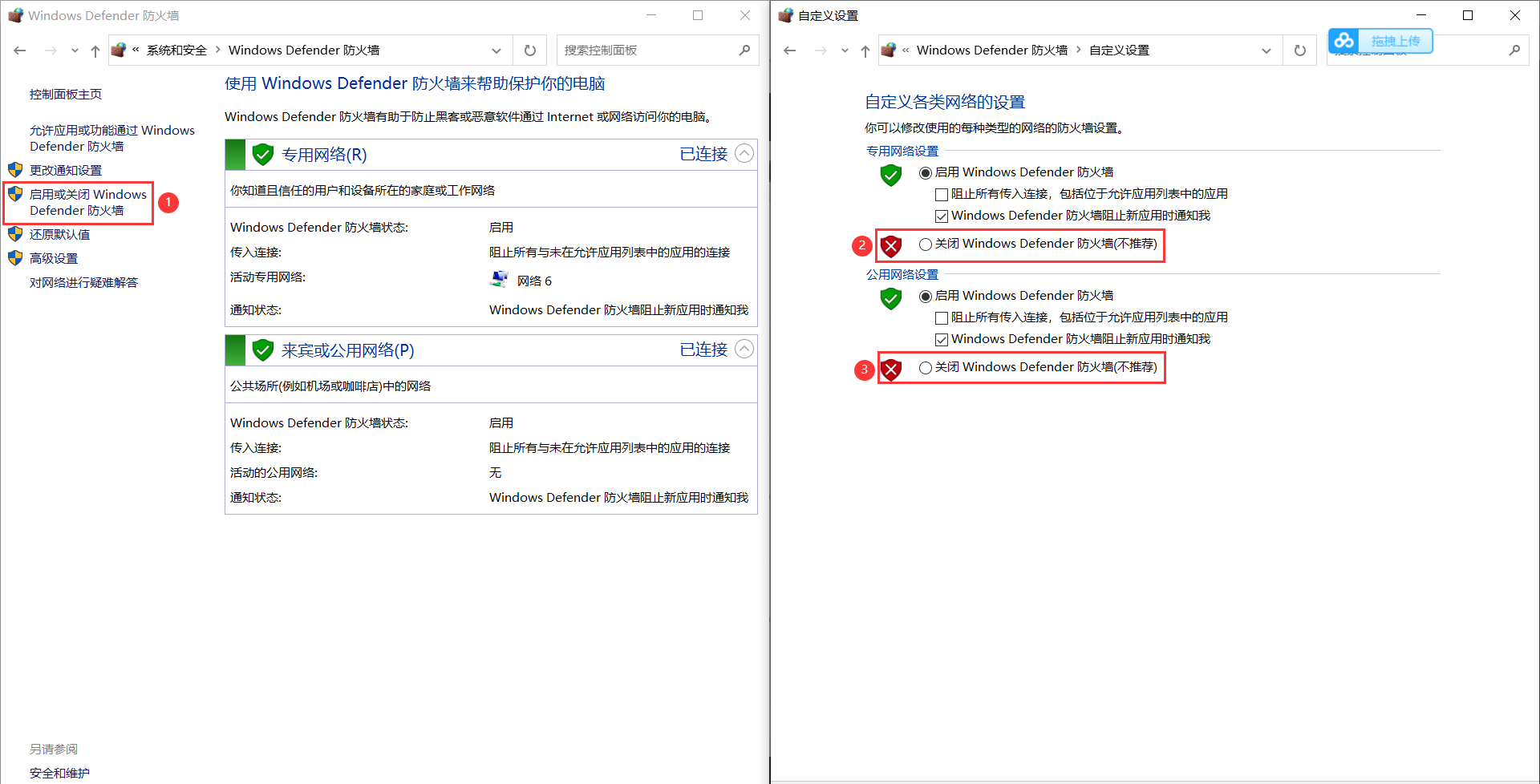Click search magnifier icon in firewall window

click(x=744, y=51)
